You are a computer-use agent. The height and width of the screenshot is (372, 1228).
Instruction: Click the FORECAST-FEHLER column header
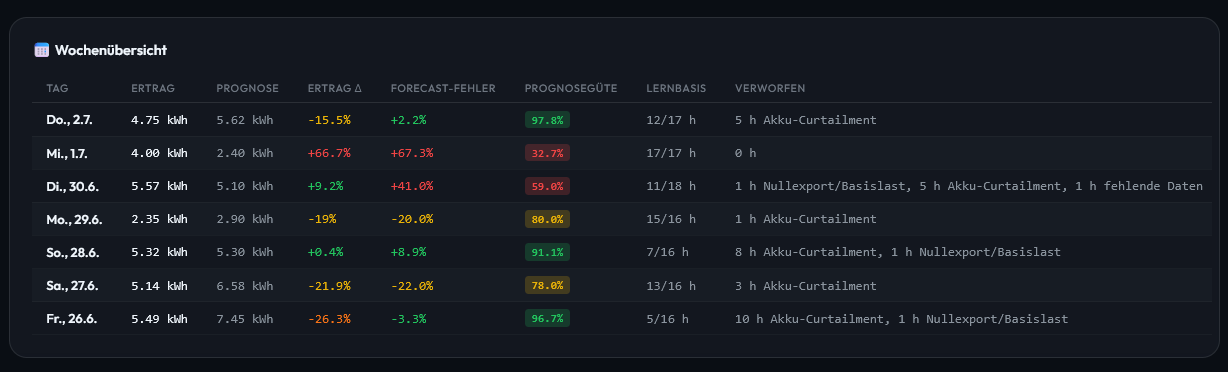(443, 88)
